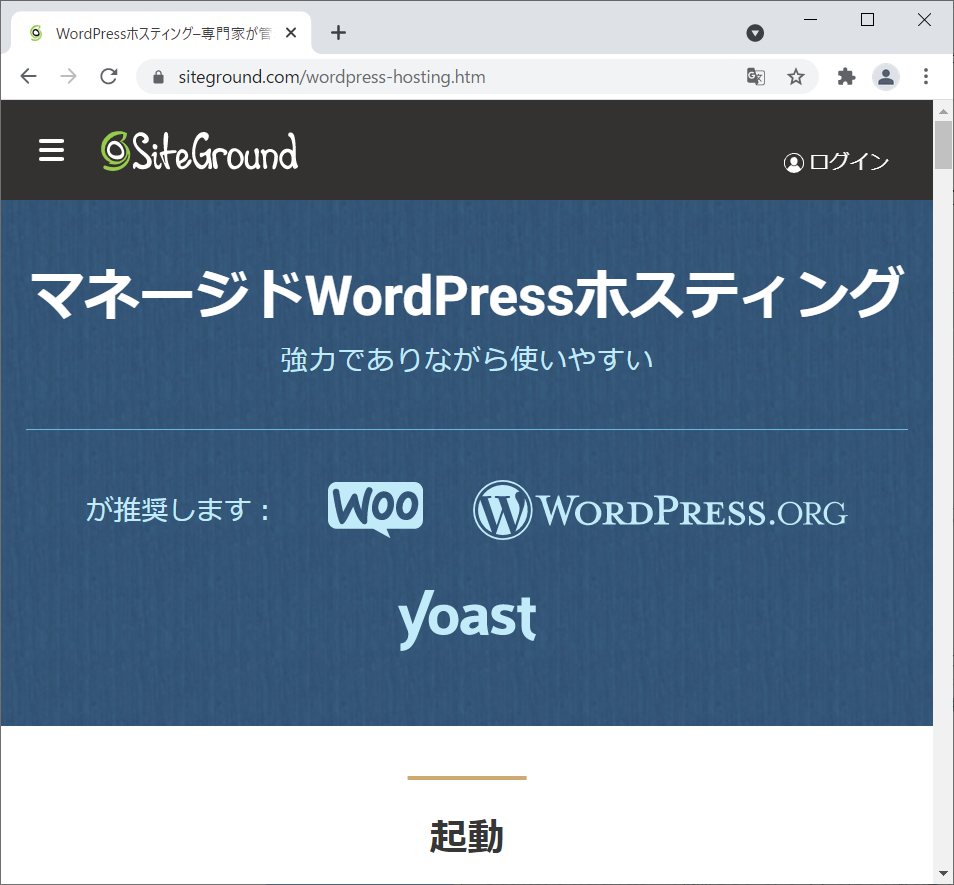Open the SiteGround hamburger menu
The height and width of the screenshot is (885, 954).
coord(51,150)
